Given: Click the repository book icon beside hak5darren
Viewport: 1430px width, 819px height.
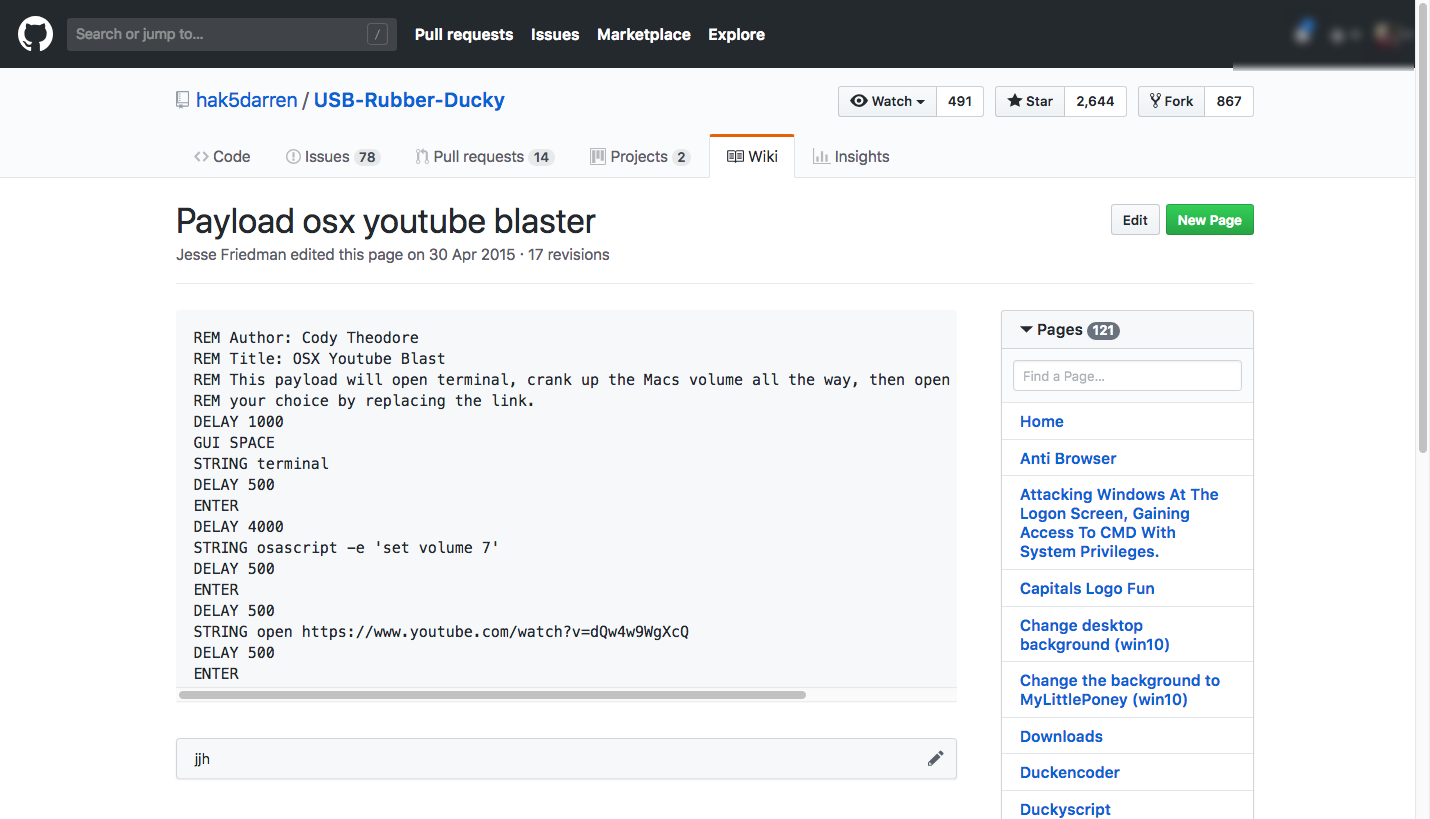Looking at the screenshot, I should (182, 99).
